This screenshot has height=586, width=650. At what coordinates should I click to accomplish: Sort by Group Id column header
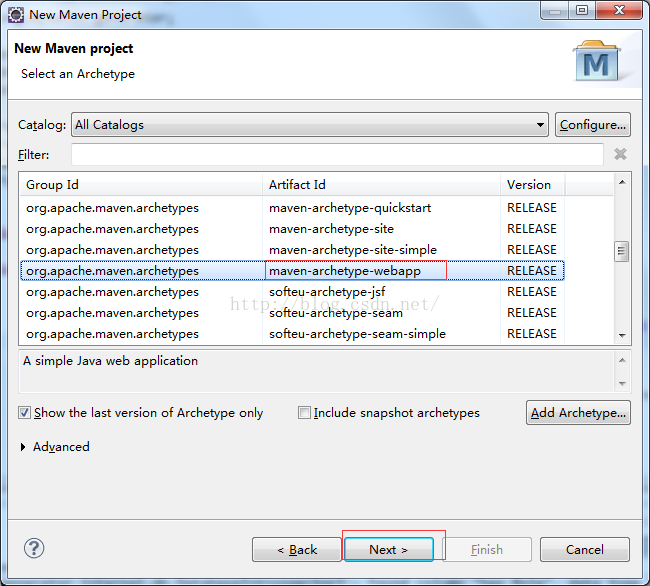141,185
